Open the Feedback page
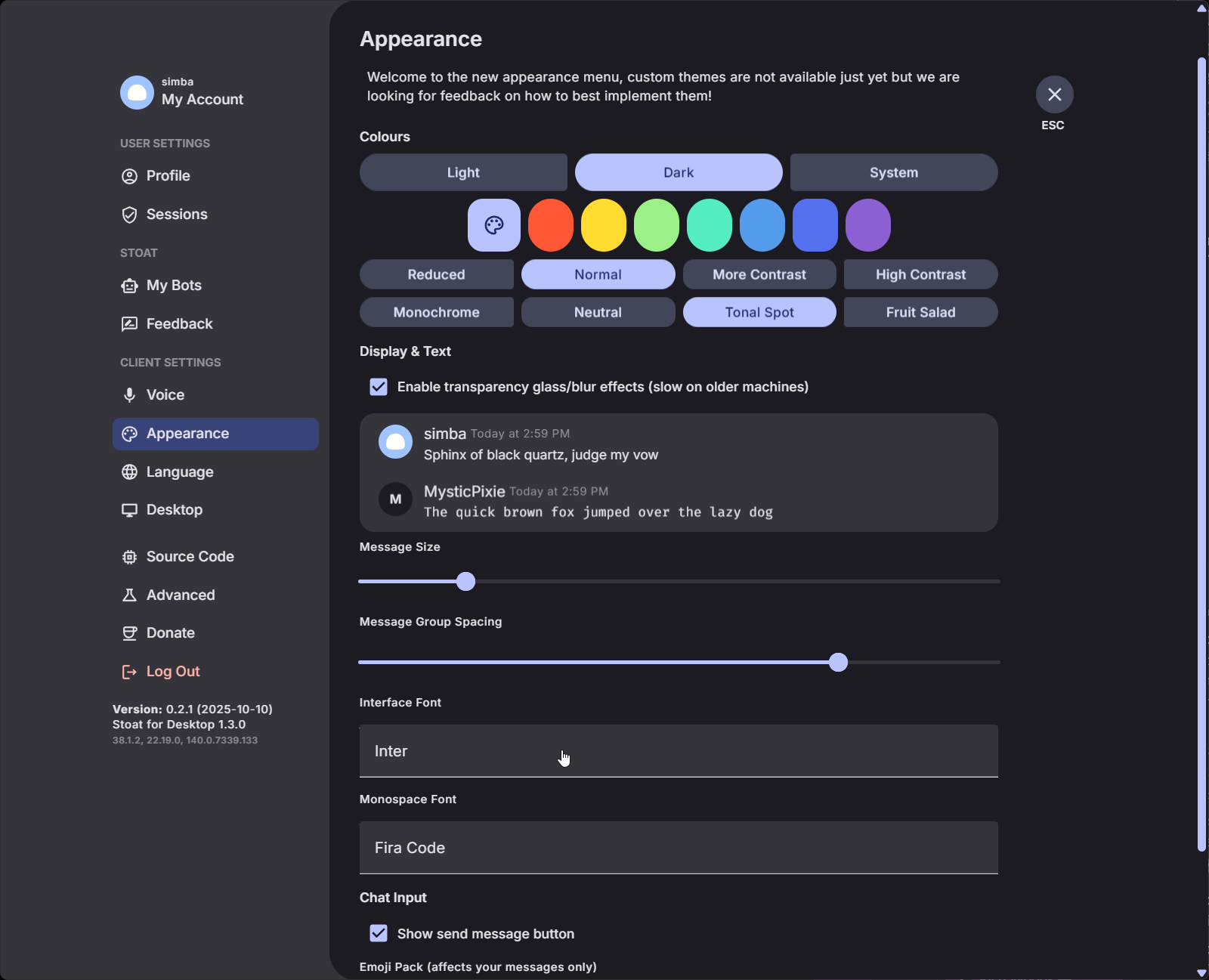The width and height of the screenshot is (1209, 980). [x=215, y=324]
